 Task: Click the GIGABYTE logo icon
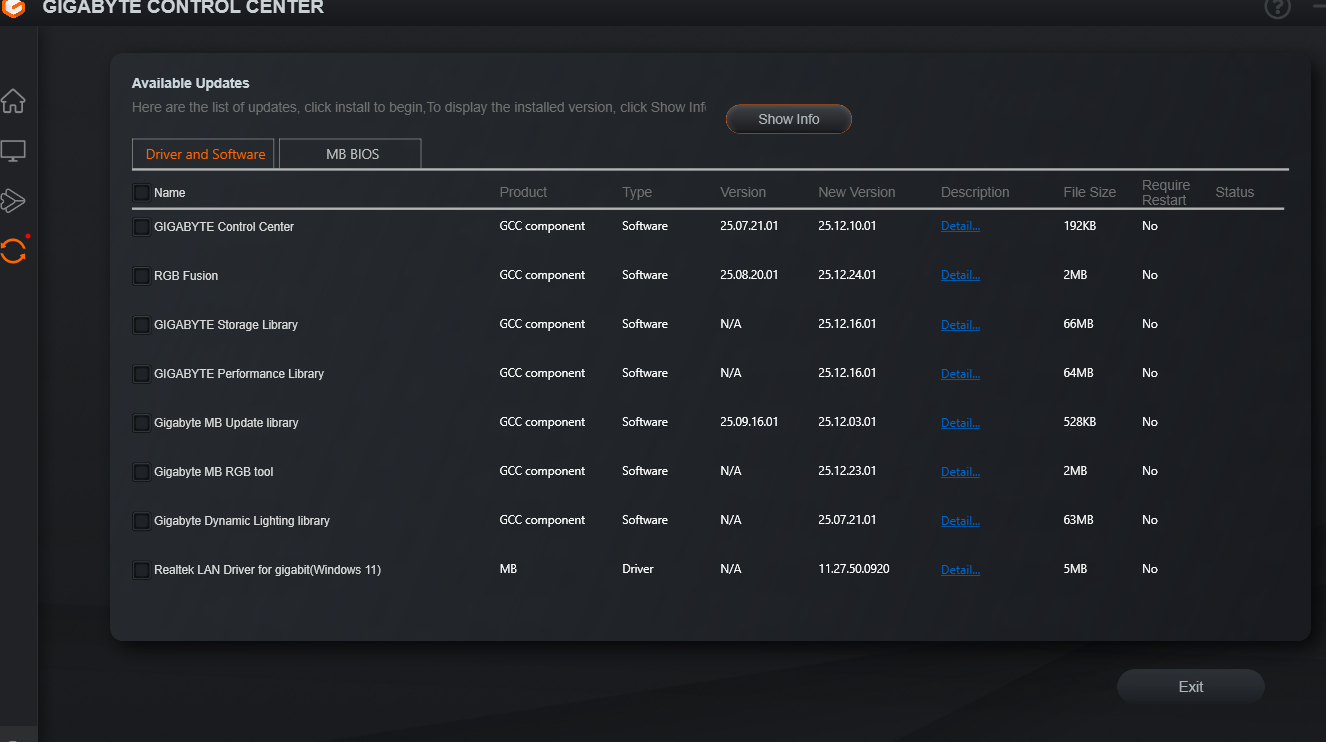(x=13, y=8)
